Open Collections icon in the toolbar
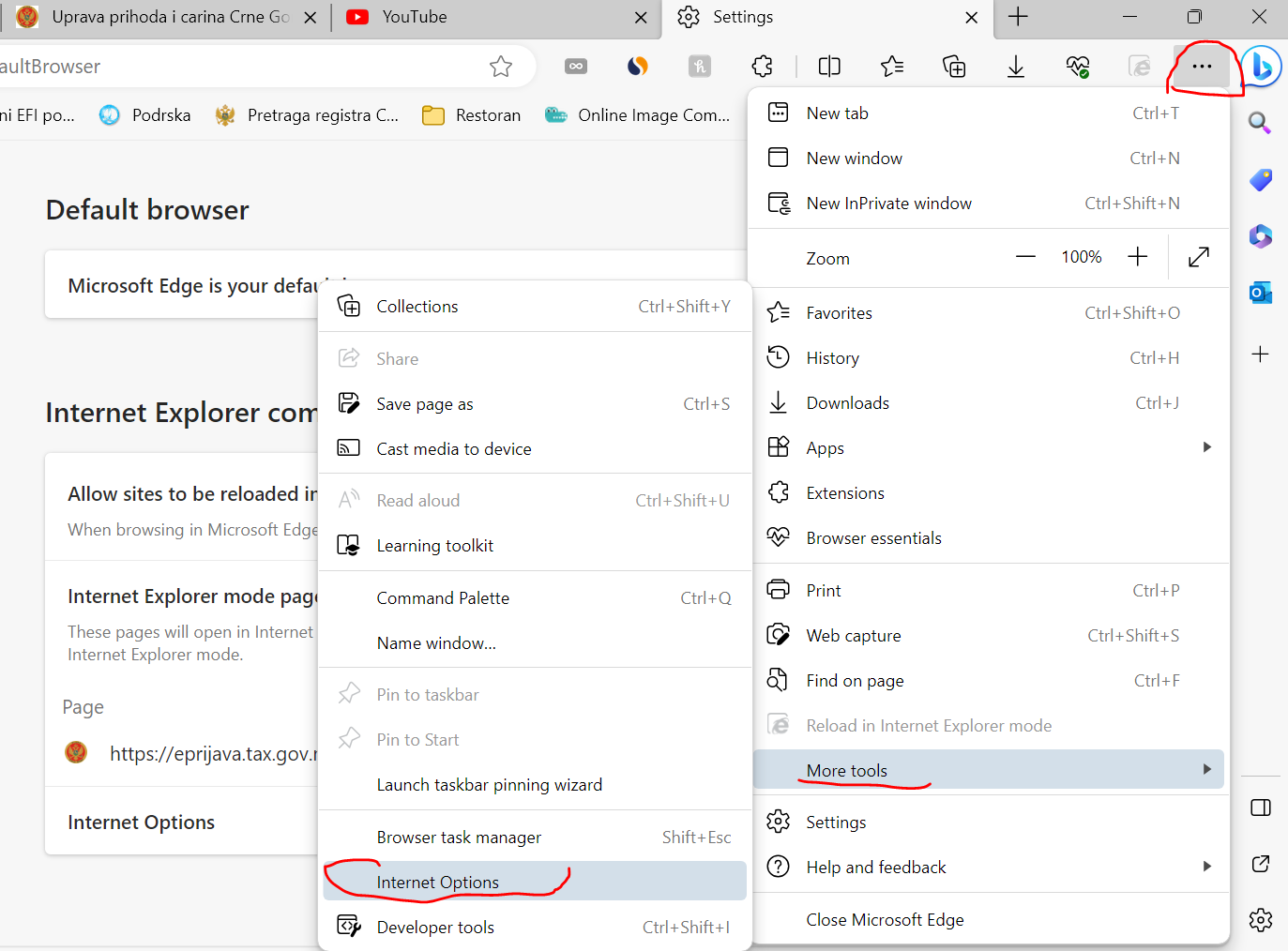Viewport: 1288px width, 951px height. (x=954, y=67)
